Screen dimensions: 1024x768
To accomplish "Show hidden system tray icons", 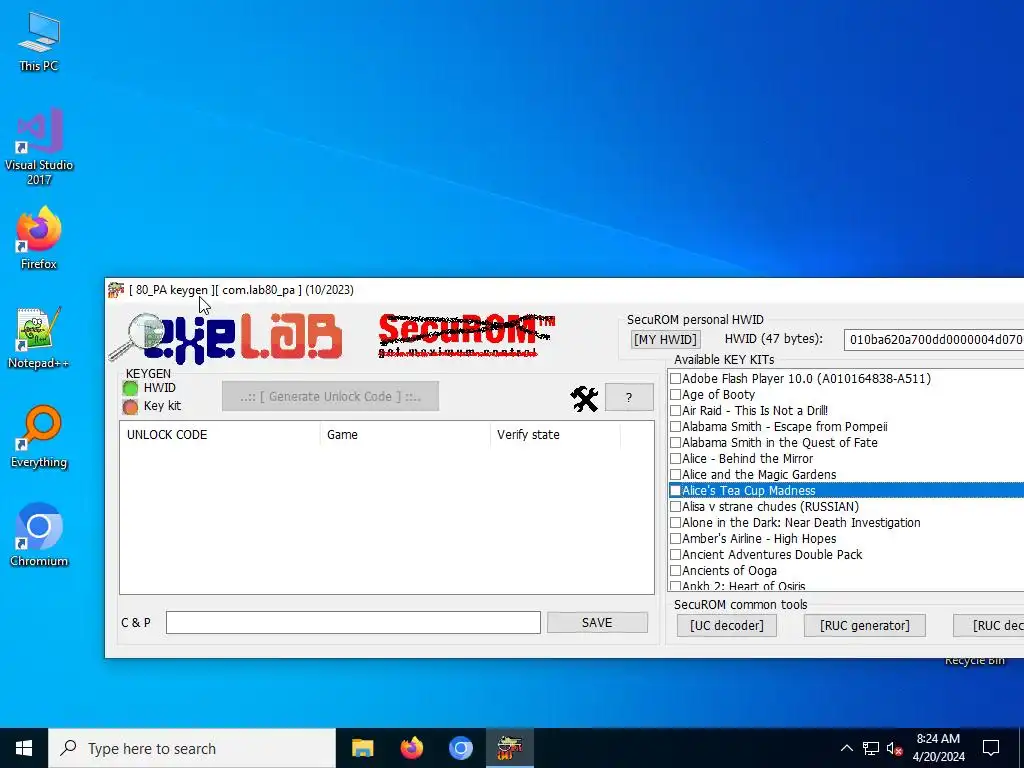I will (x=846, y=748).
